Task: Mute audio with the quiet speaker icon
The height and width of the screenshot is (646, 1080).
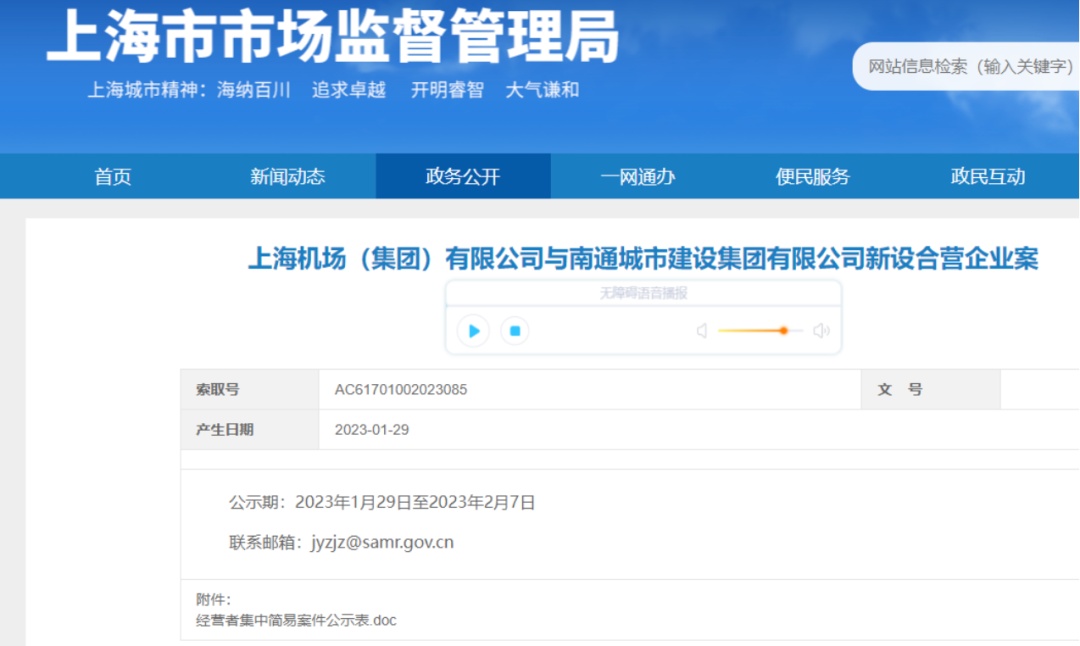Action: pyautogui.click(x=702, y=331)
